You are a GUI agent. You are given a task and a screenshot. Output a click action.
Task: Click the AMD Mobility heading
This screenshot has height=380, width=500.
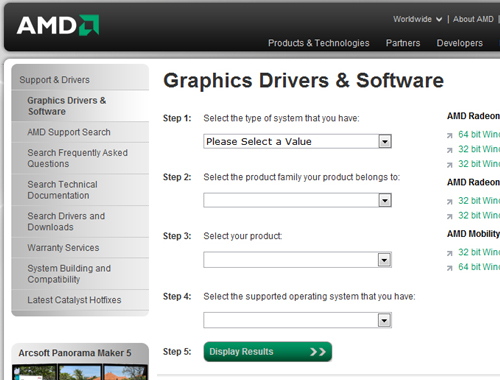pos(473,234)
